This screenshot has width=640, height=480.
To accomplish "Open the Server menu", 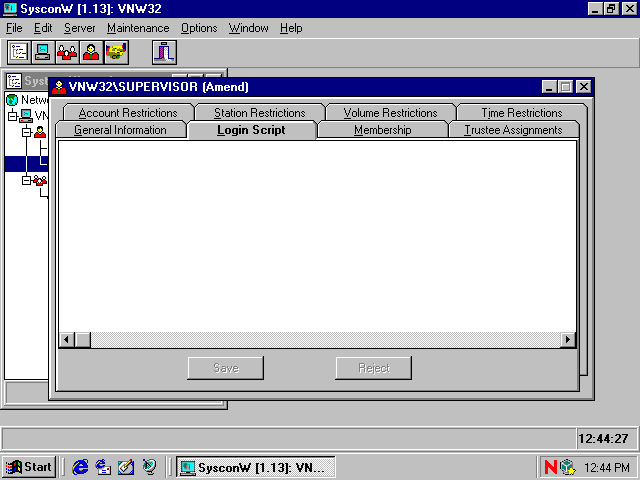I will pyautogui.click(x=80, y=28).
